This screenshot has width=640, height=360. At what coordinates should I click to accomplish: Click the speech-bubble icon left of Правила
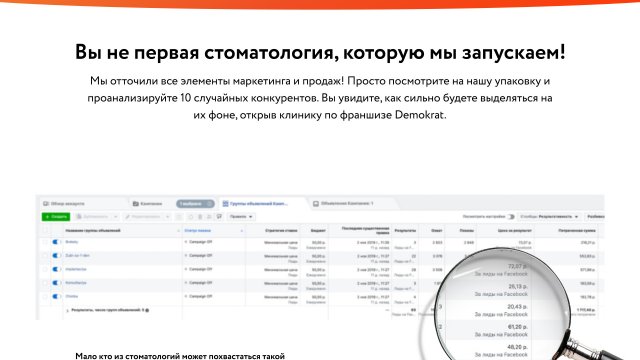pos(219,216)
